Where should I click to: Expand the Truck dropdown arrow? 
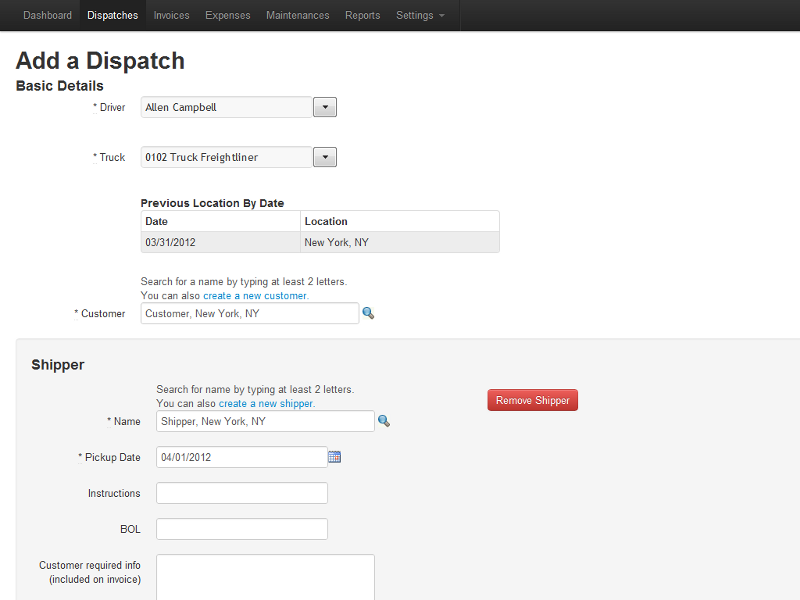(325, 157)
